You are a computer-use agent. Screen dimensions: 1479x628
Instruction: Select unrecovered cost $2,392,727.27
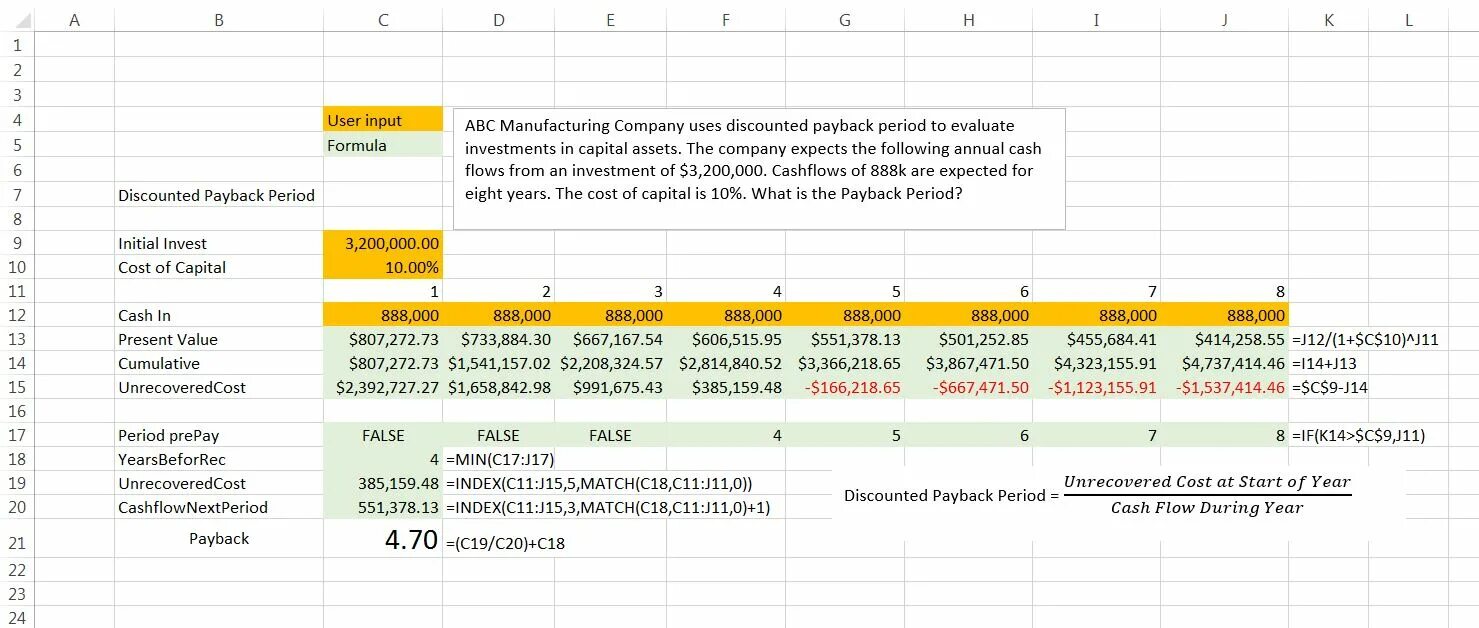point(382,387)
